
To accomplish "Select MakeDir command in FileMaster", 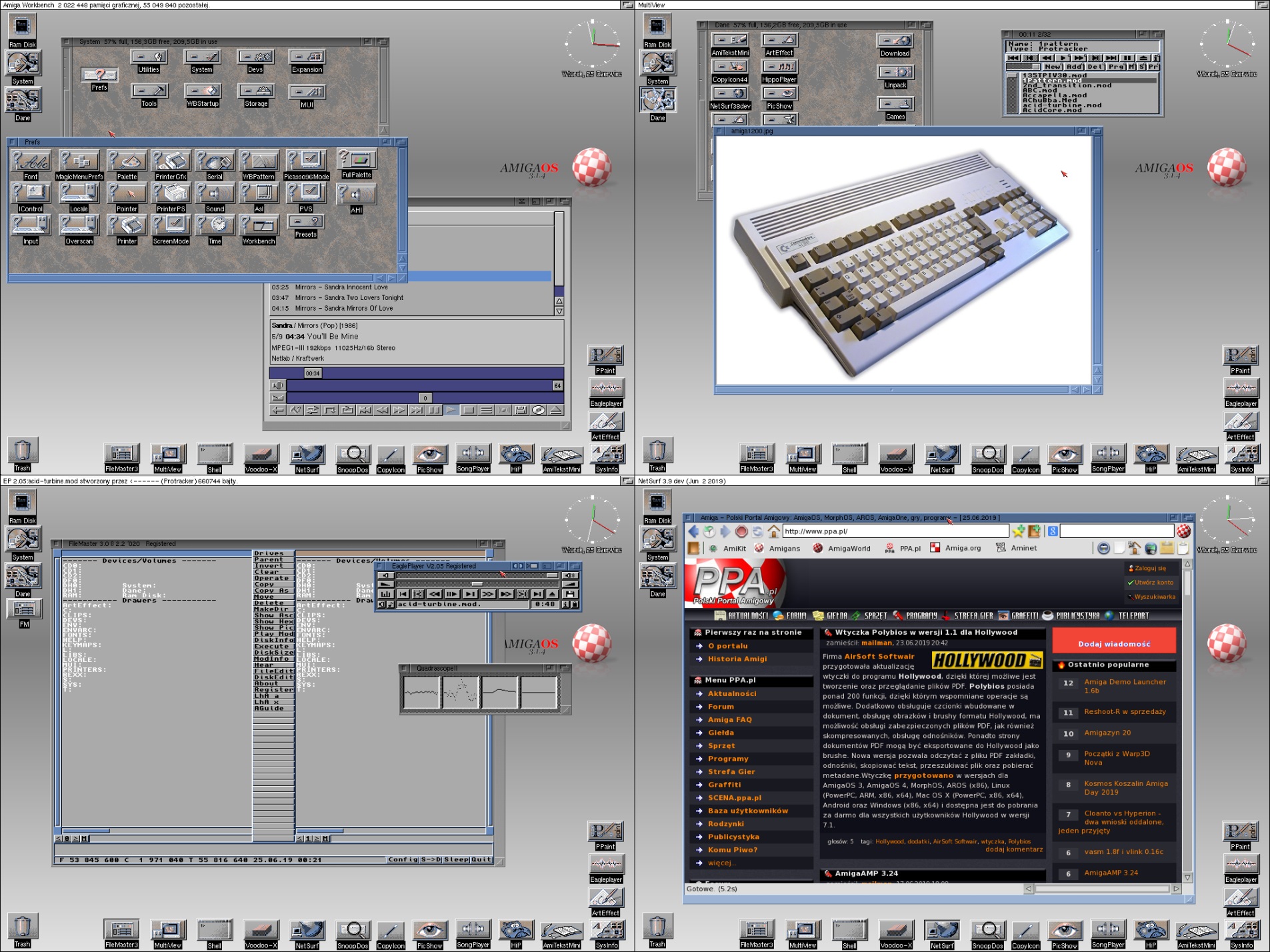I will [273, 609].
